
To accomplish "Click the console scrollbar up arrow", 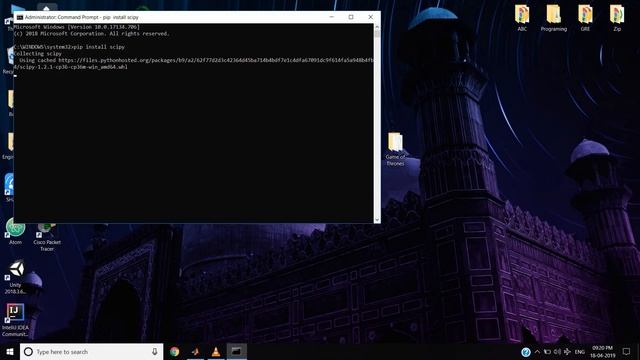I will [x=377, y=27].
